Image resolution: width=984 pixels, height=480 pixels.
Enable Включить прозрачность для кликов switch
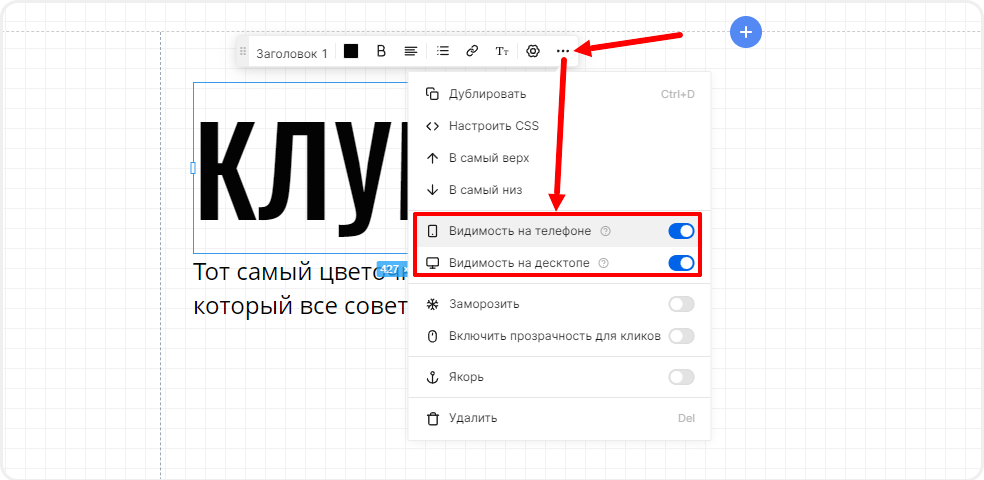(x=682, y=336)
